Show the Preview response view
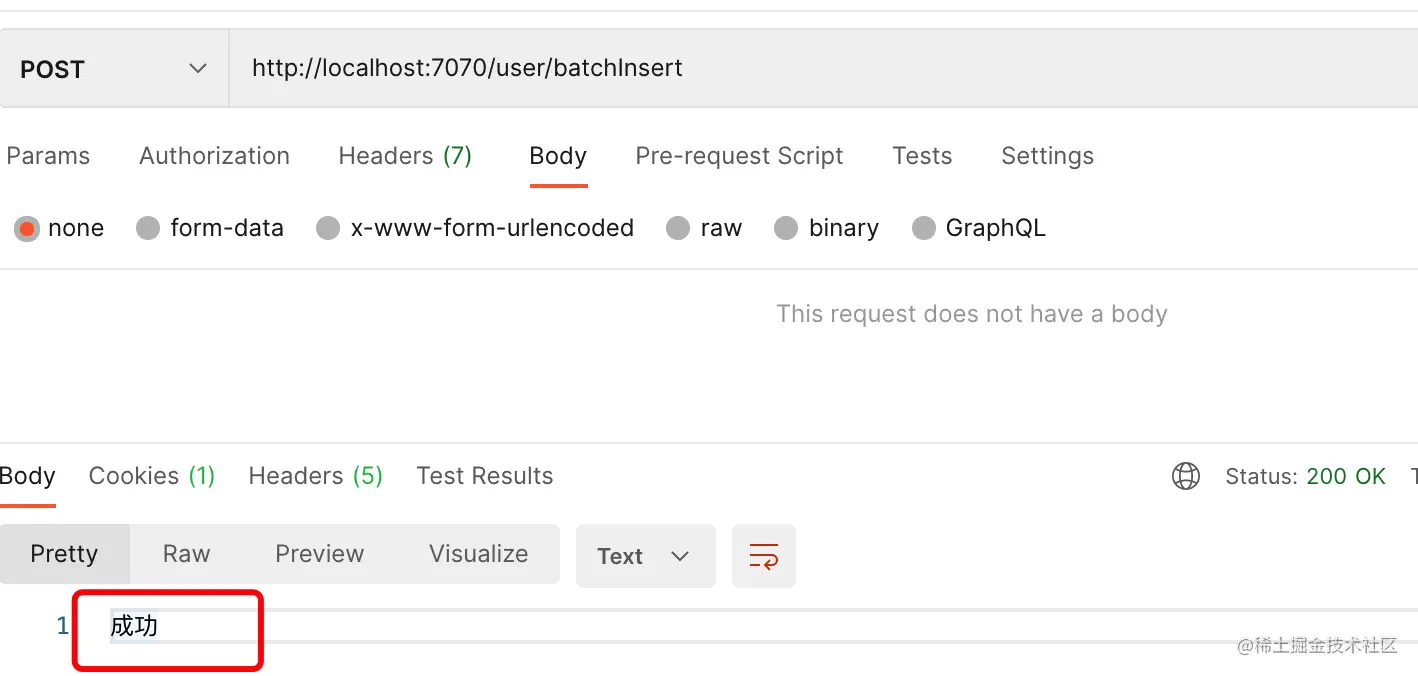 (320, 554)
